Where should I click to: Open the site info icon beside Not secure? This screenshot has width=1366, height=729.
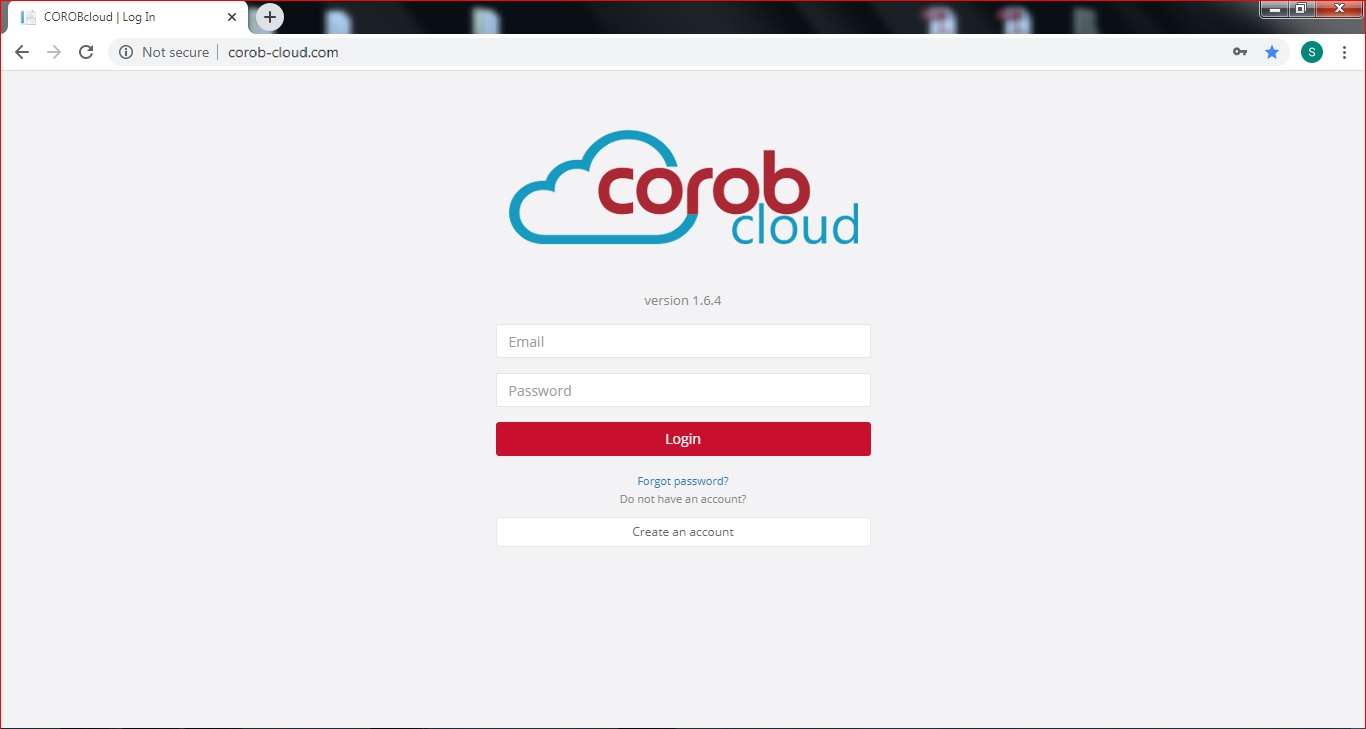126,52
